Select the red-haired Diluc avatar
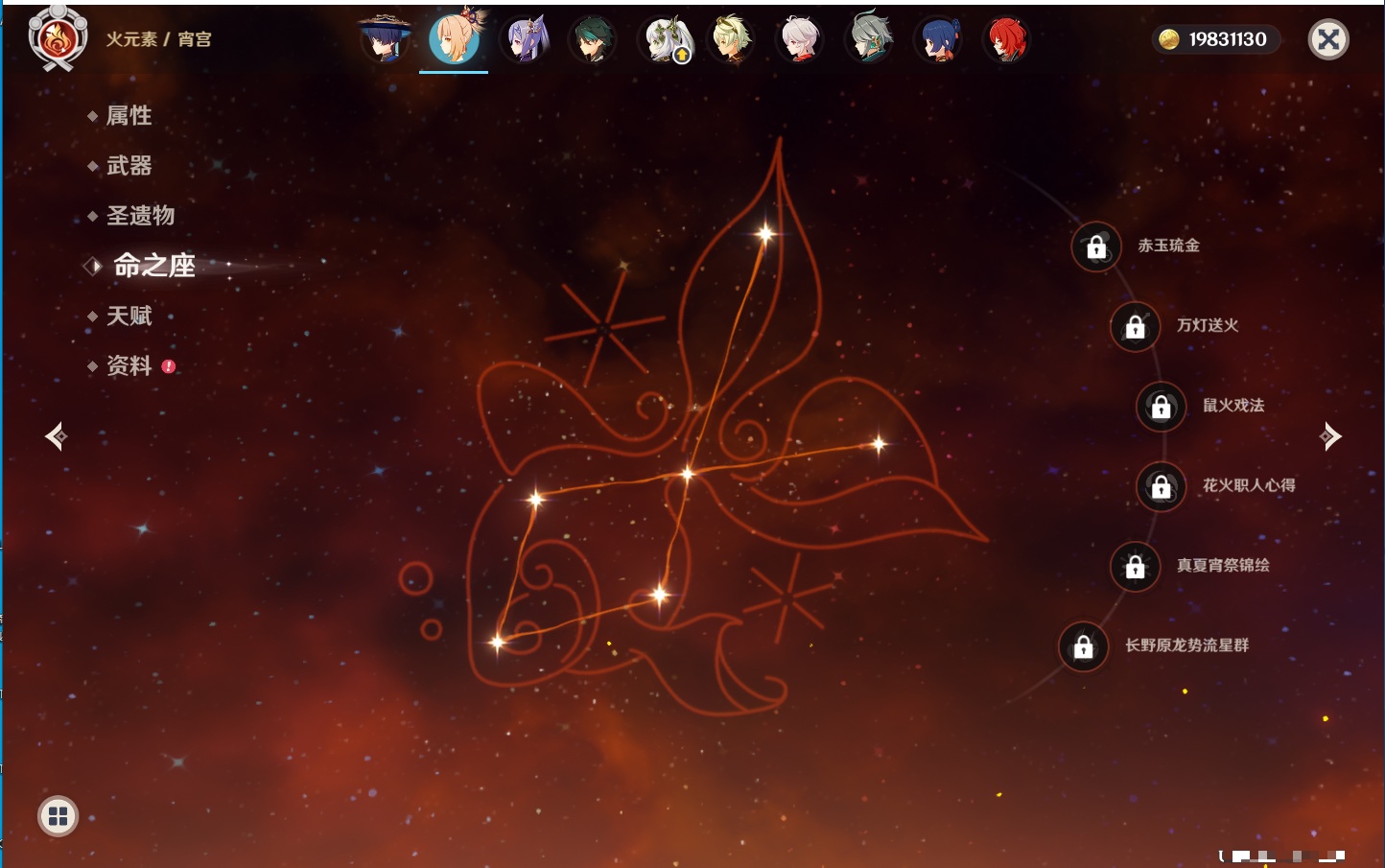 coord(1006,39)
